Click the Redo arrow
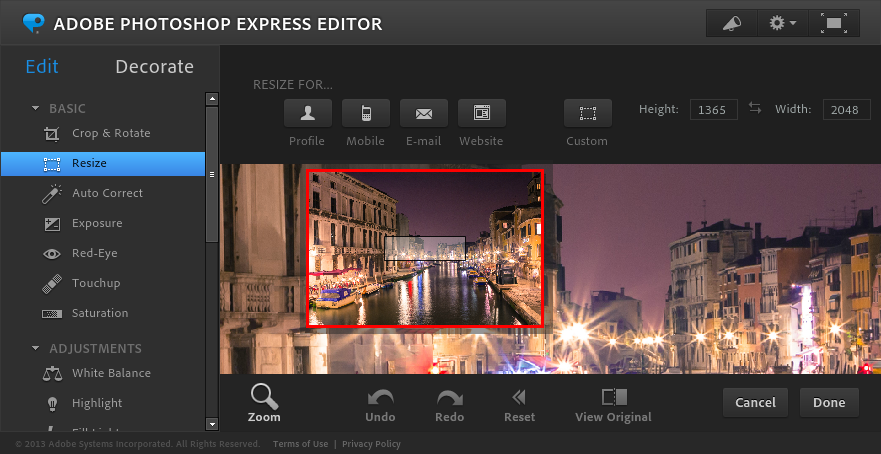Screen dimensions: 881x454 coord(449,398)
